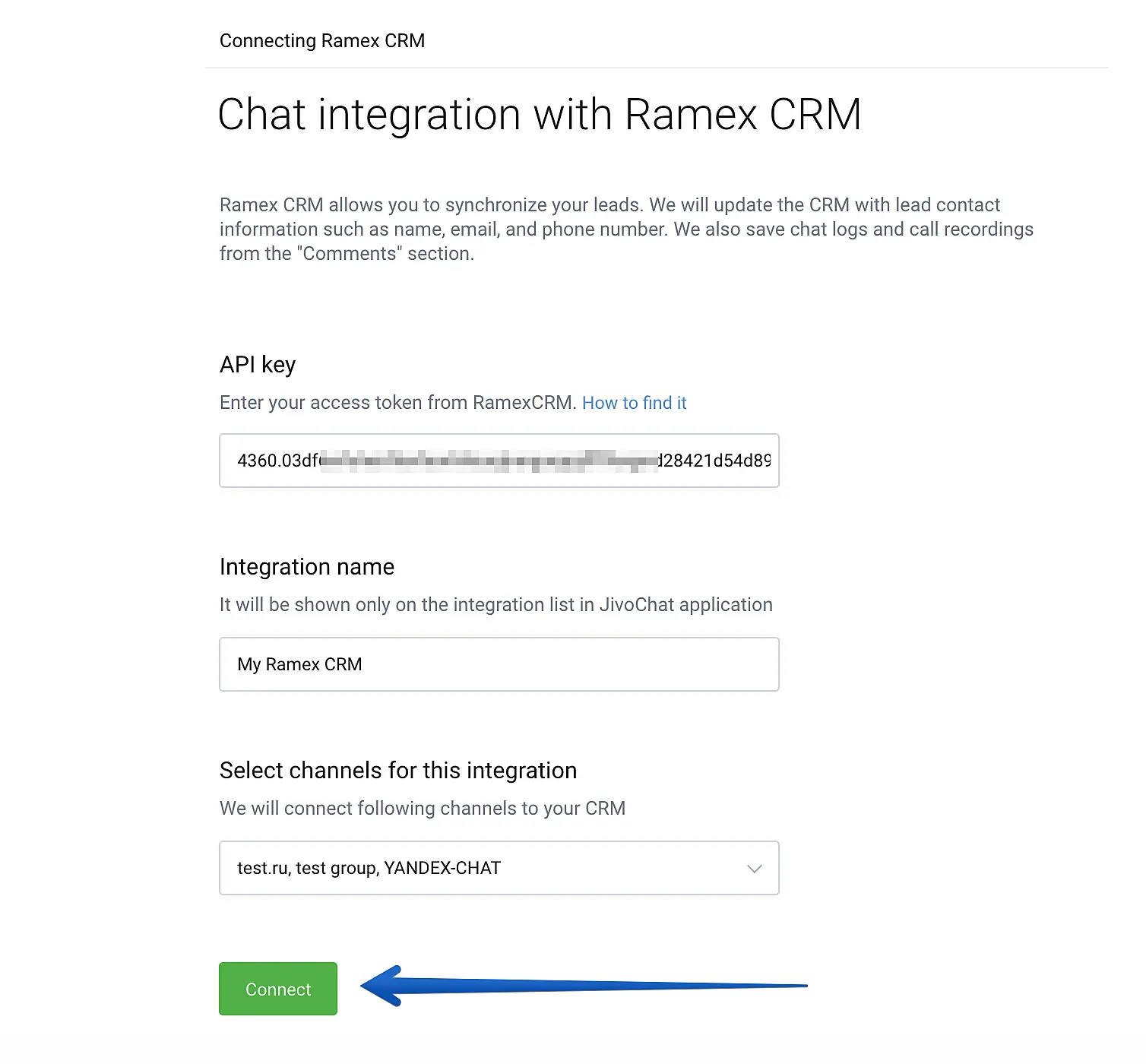Click the "Integration name" section label

[306, 567]
